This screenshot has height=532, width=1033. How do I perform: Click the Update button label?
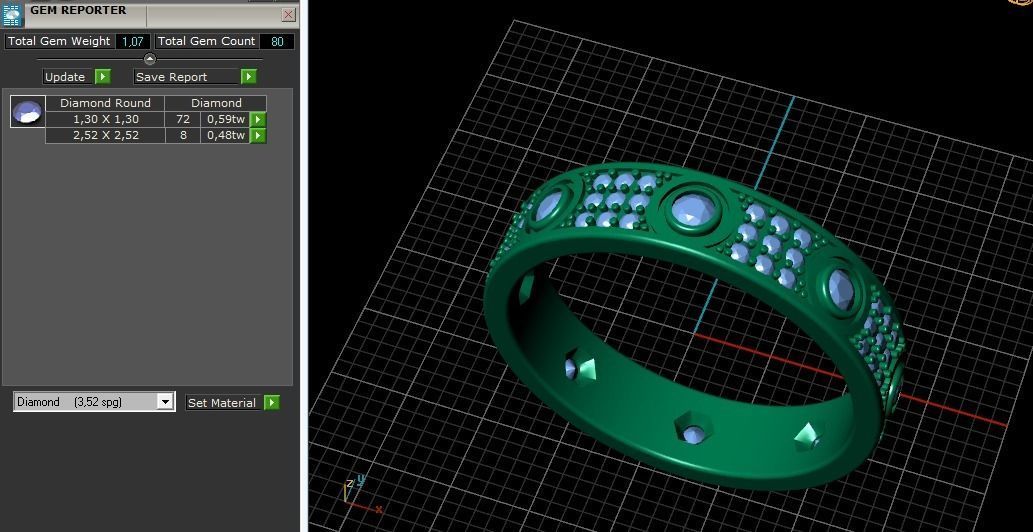coord(65,77)
